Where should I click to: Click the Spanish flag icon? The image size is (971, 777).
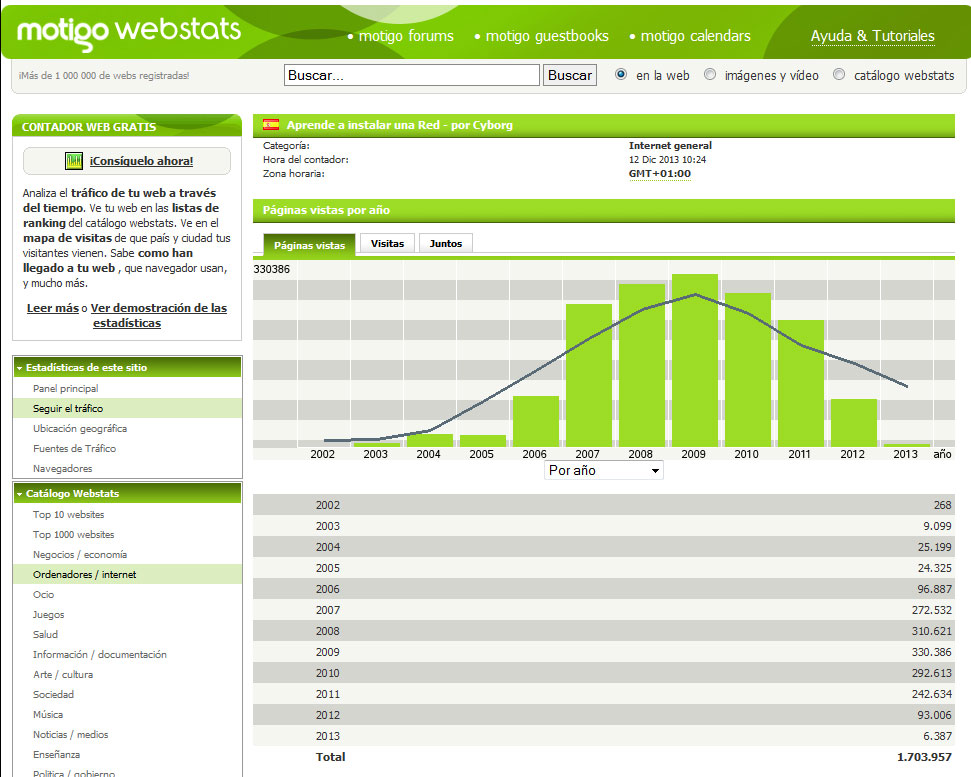[271, 125]
